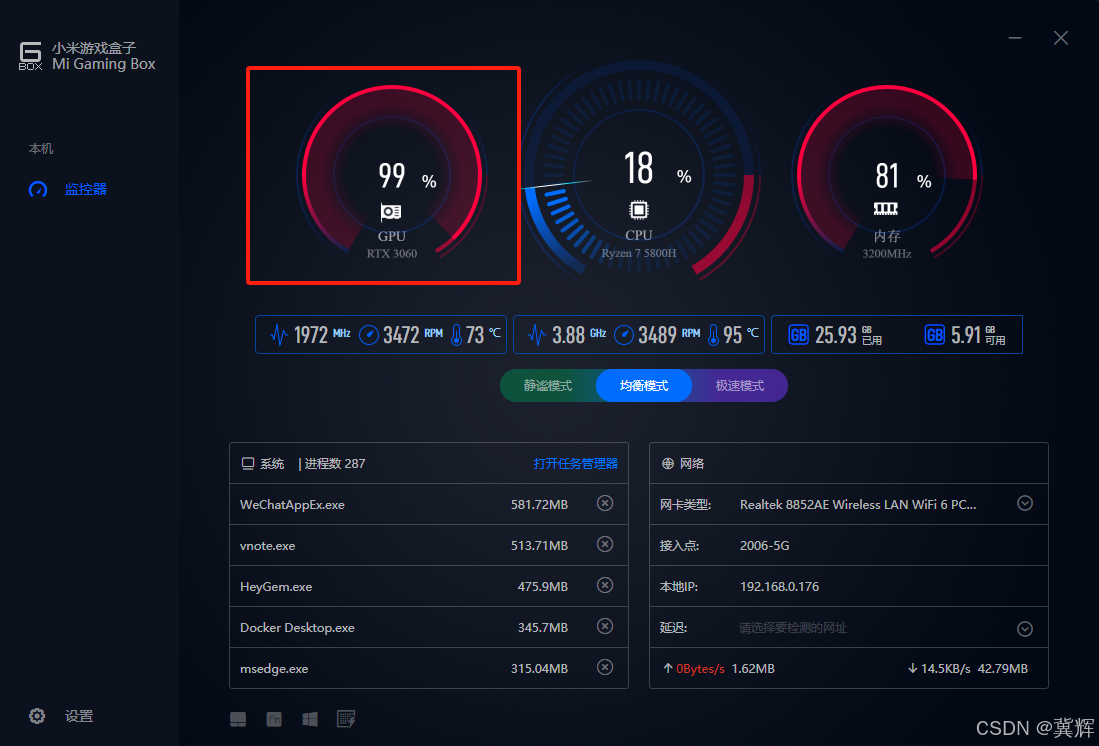Switch to 静谧模式 quiet mode
Image resolution: width=1099 pixels, height=746 pixels.
click(x=548, y=386)
